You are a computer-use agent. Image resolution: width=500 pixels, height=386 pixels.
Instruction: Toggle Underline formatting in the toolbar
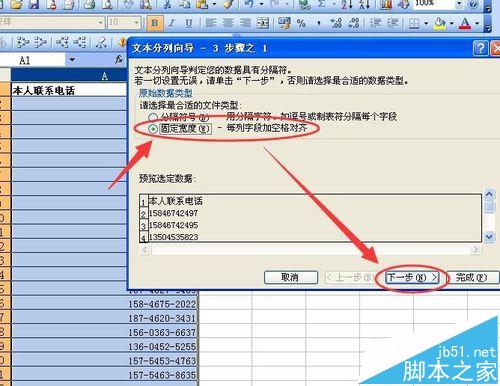pos(189,23)
